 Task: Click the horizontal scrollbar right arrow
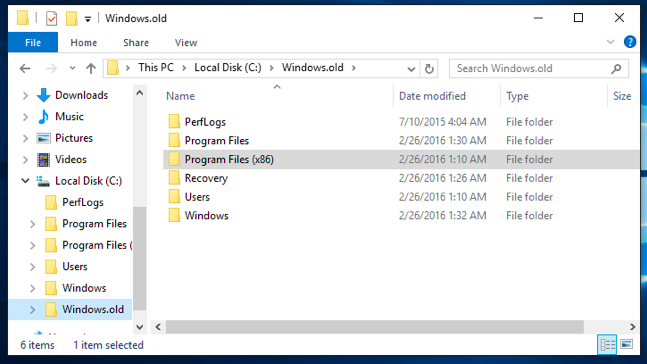(632, 327)
